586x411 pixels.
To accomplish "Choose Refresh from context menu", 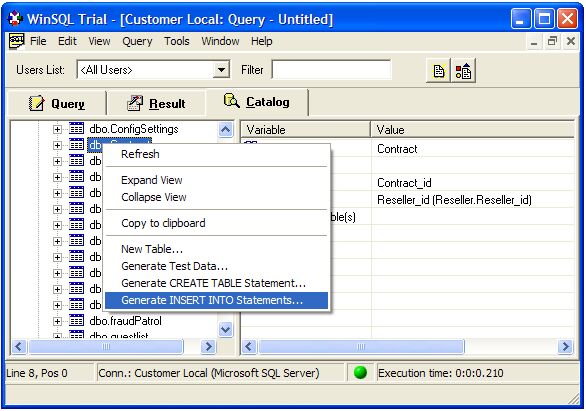I will click(x=140, y=154).
